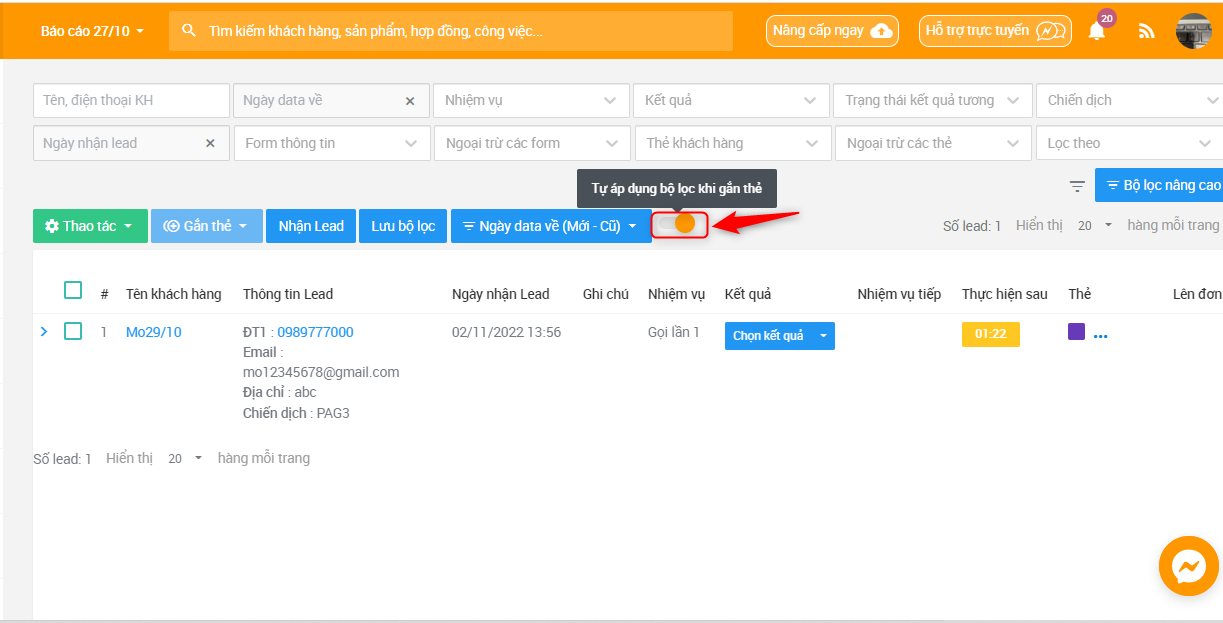Open the three-dot tag options
The image size is (1223, 623).
[1101, 336]
